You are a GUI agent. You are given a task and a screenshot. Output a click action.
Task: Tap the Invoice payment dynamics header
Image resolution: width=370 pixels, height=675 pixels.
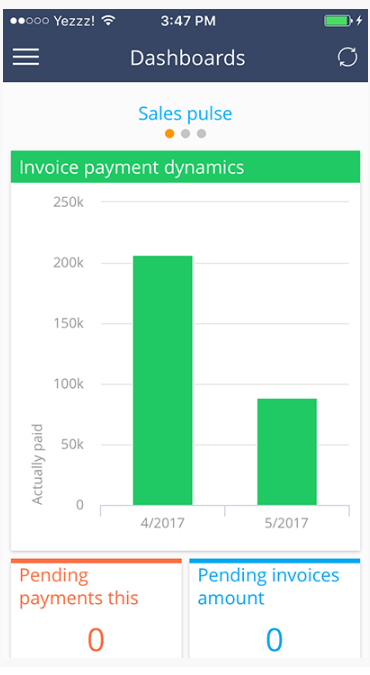click(x=185, y=167)
